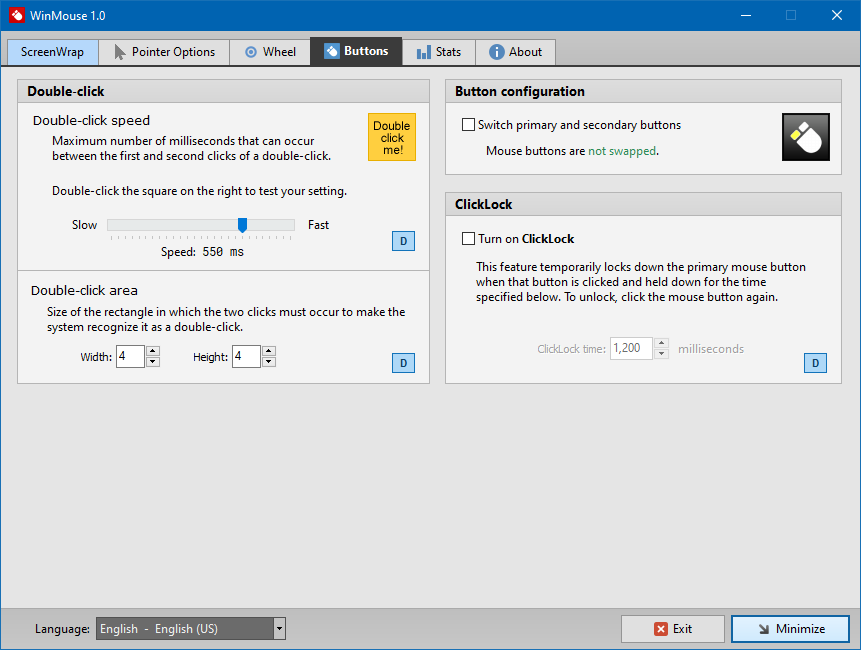
Task: Click the Width input field
Action: tap(130, 357)
